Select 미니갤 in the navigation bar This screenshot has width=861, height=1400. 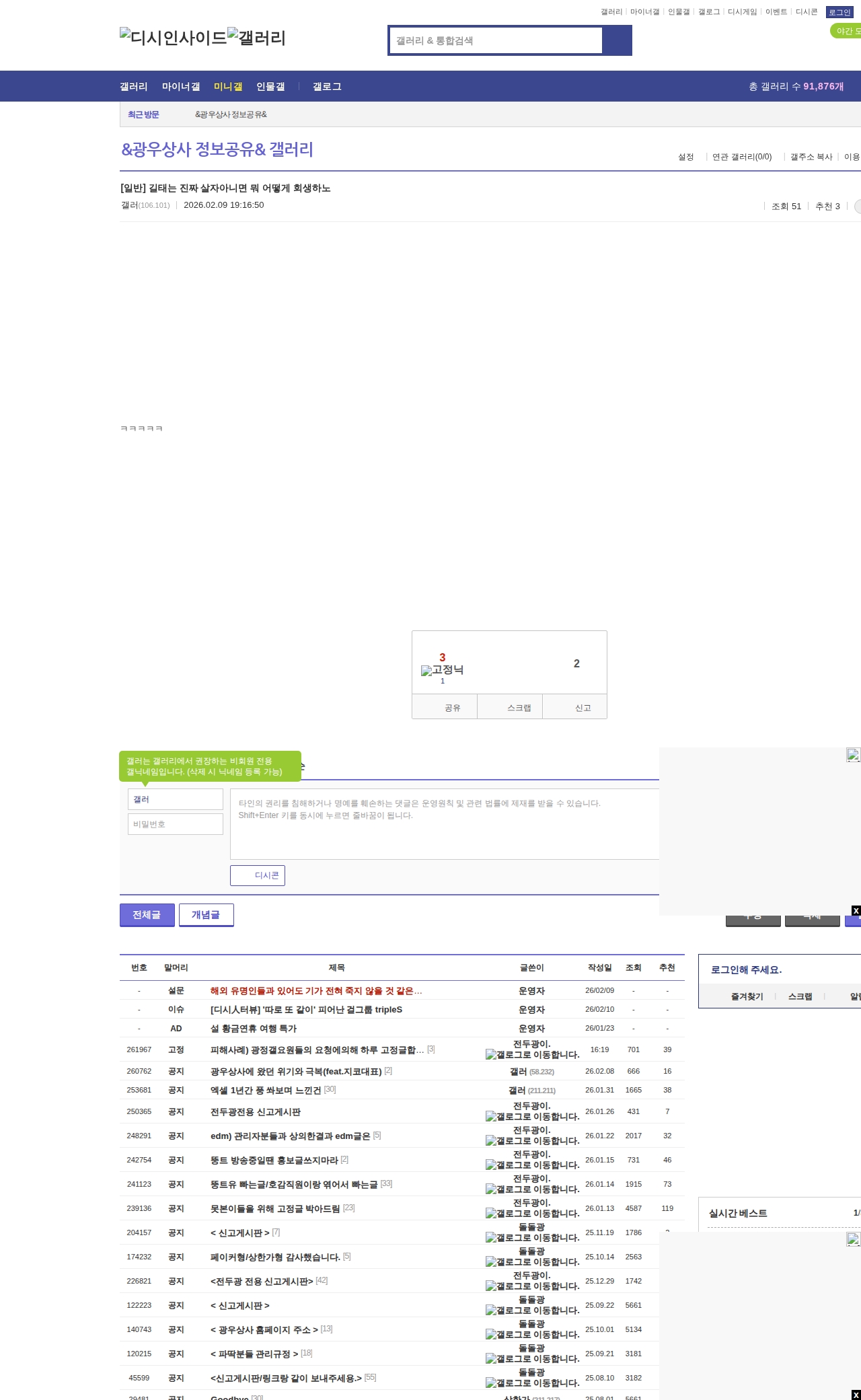pos(228,87)
